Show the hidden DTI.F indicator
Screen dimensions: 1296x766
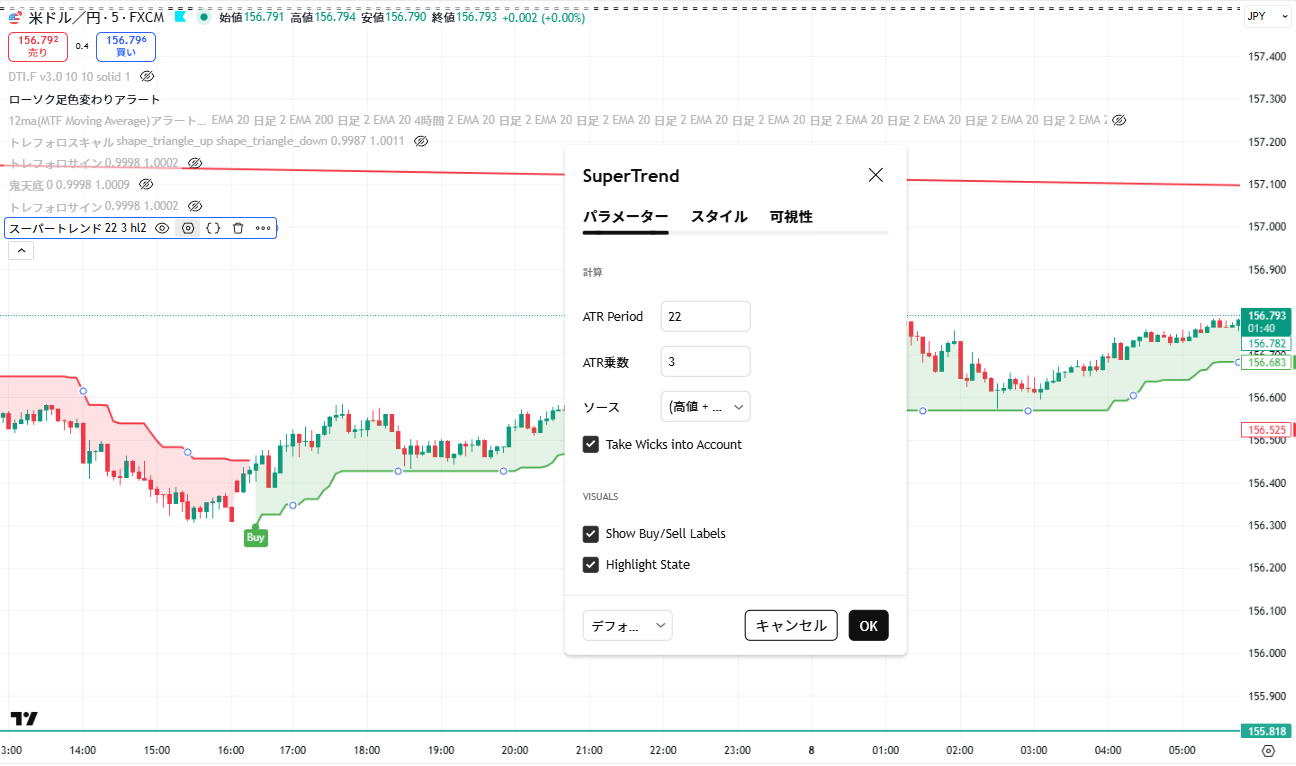click(147, 76)
